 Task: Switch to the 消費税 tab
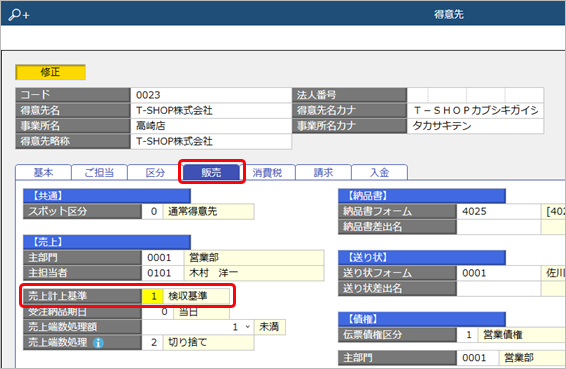coord(267,172)
